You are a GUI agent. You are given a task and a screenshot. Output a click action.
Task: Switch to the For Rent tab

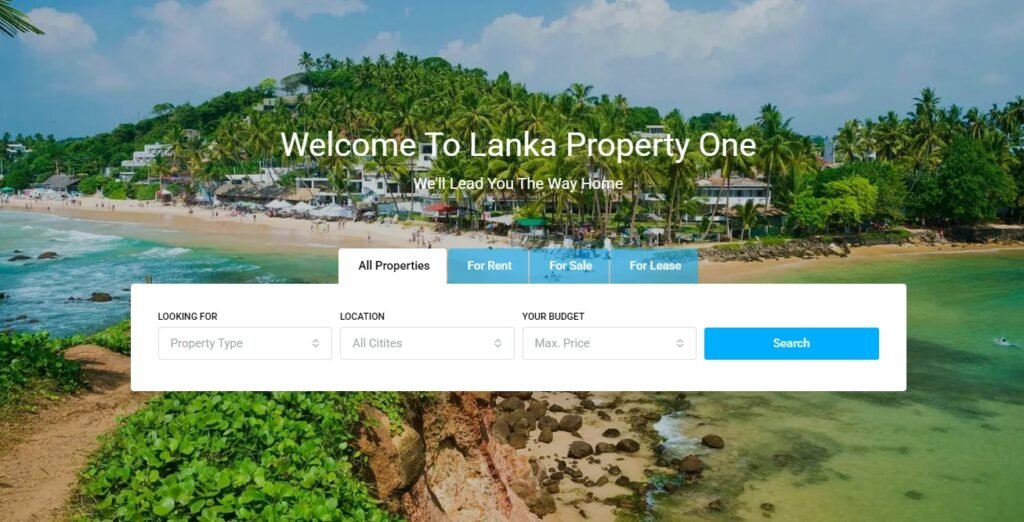point(489,266)
